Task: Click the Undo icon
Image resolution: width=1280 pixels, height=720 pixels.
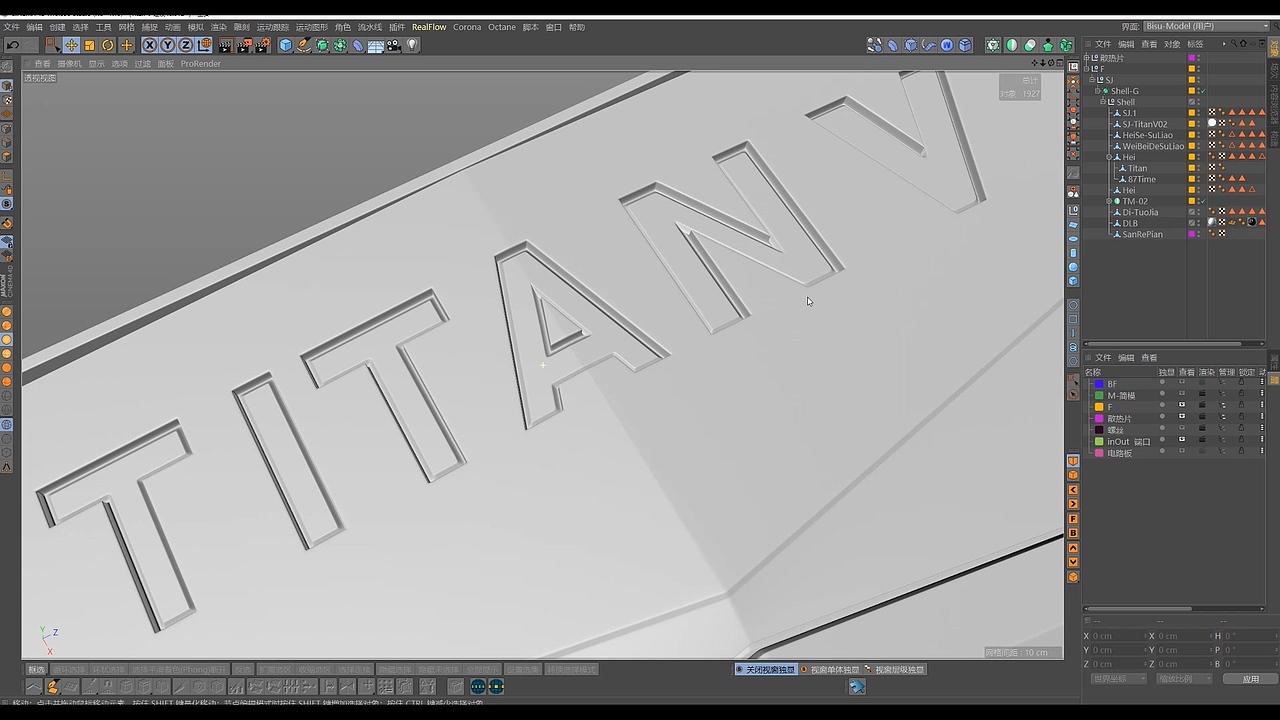Action: 13,45
